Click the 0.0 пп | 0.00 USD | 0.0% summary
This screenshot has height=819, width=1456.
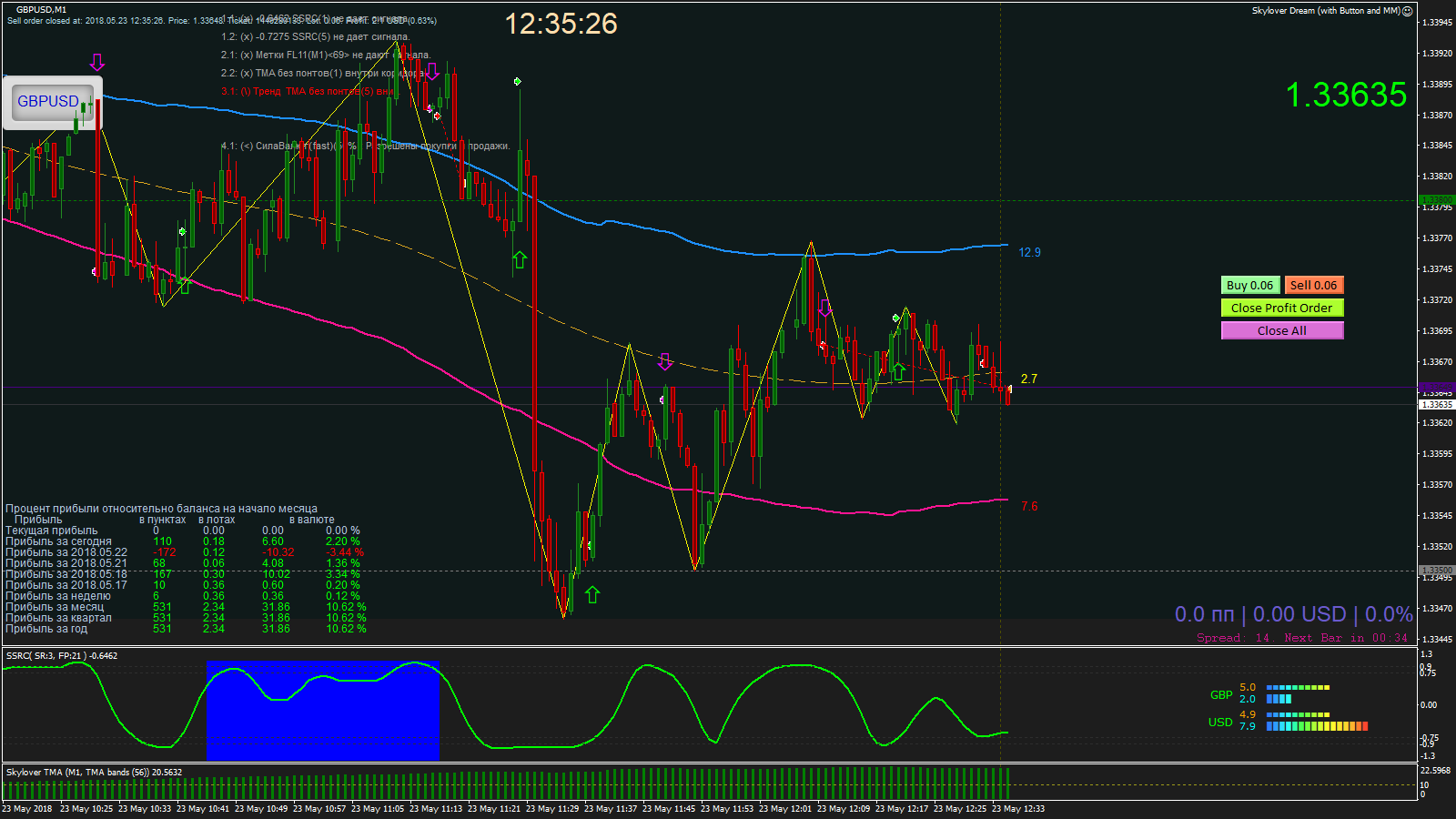(1293, 614)
